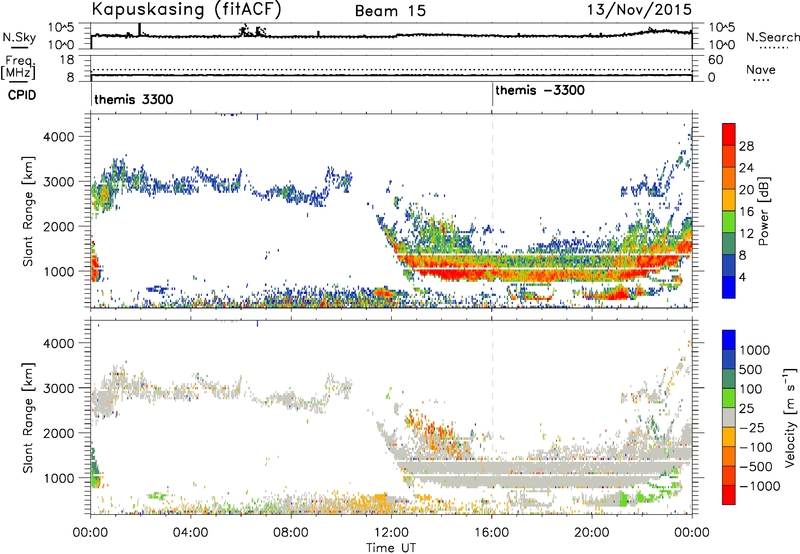The image size is (800, 554).
Task: Click the 08:00 time tick label
Action: 291,533
